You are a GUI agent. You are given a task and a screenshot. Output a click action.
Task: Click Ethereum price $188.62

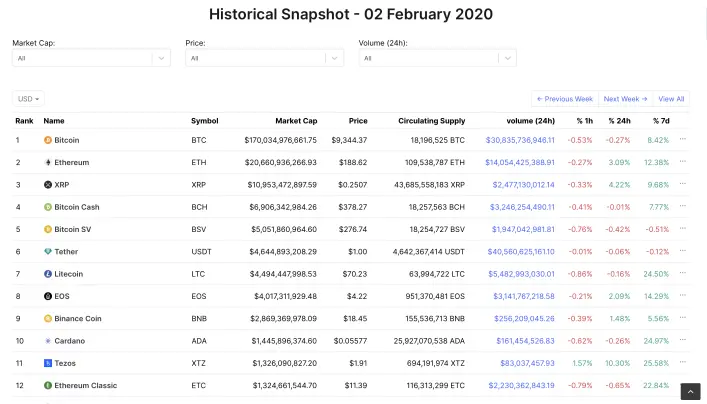coord(353,162)
